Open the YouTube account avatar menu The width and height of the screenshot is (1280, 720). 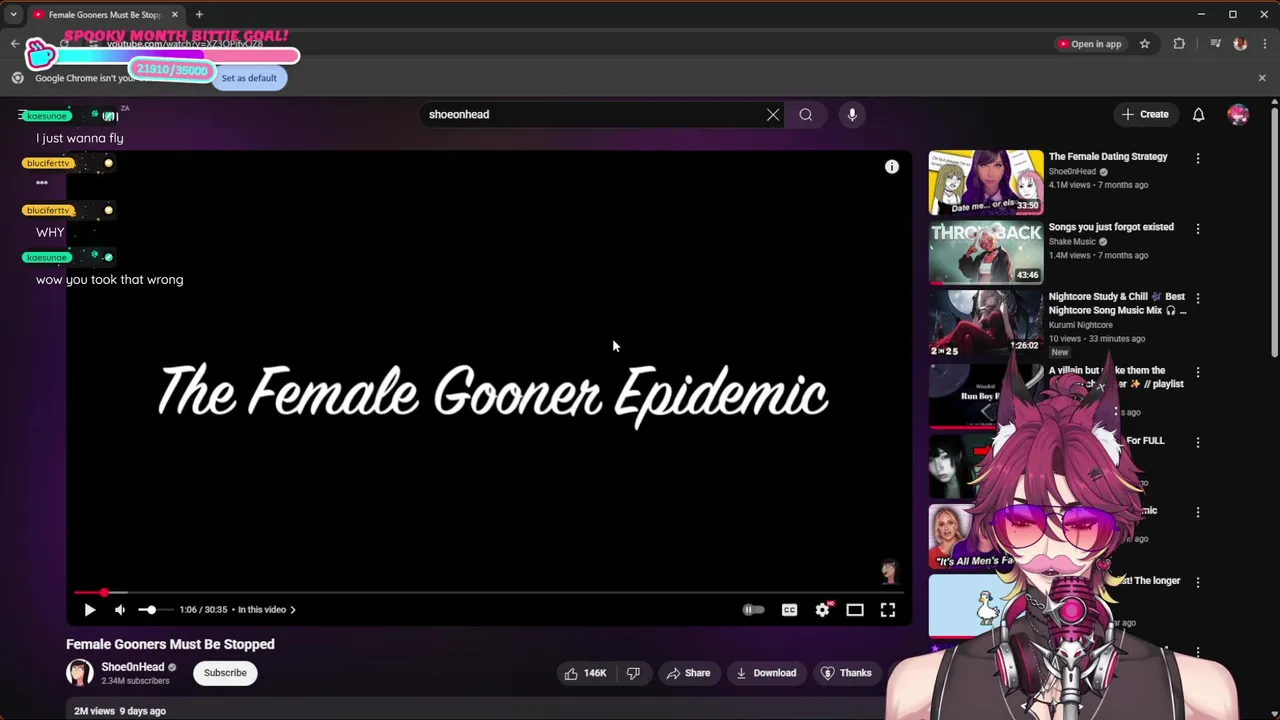click(1238, 115)
